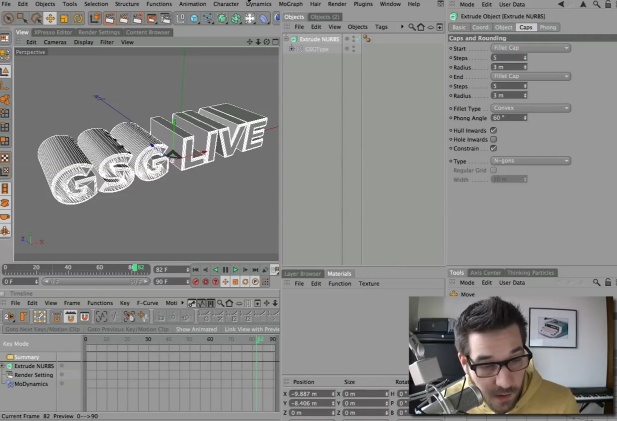
Task: Click Attributes manager search magnifier icon
Action: tap(597, 5)
